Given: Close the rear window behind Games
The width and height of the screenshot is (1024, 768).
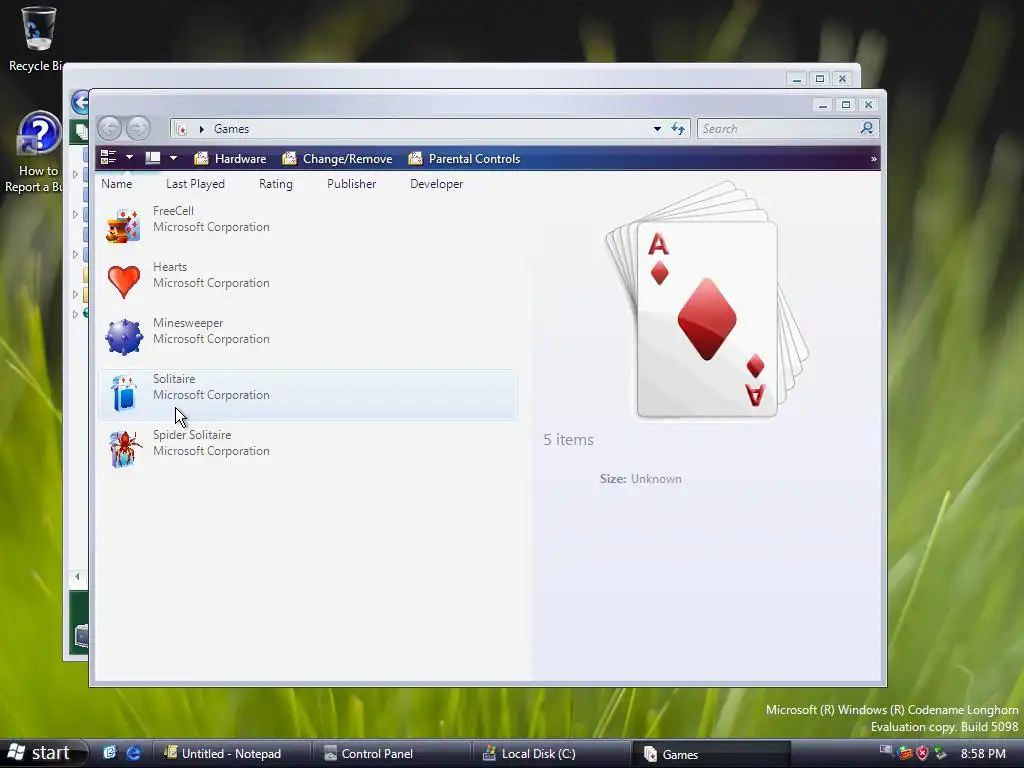Looking at the screenshot, I should tap(842, 79).
